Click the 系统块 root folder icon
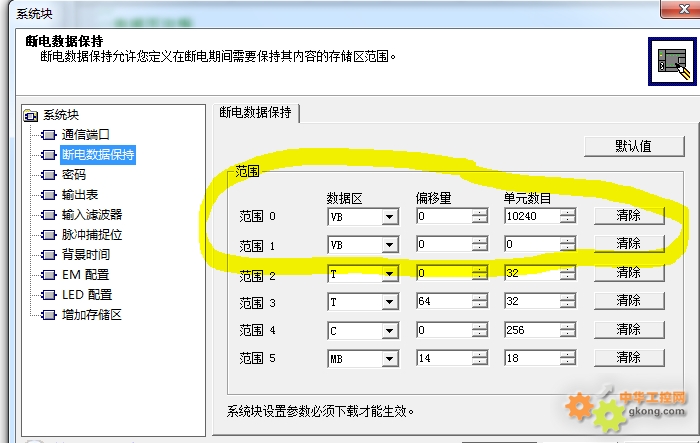This screenshot has height=443, width=700. click(x=30, y=116)
